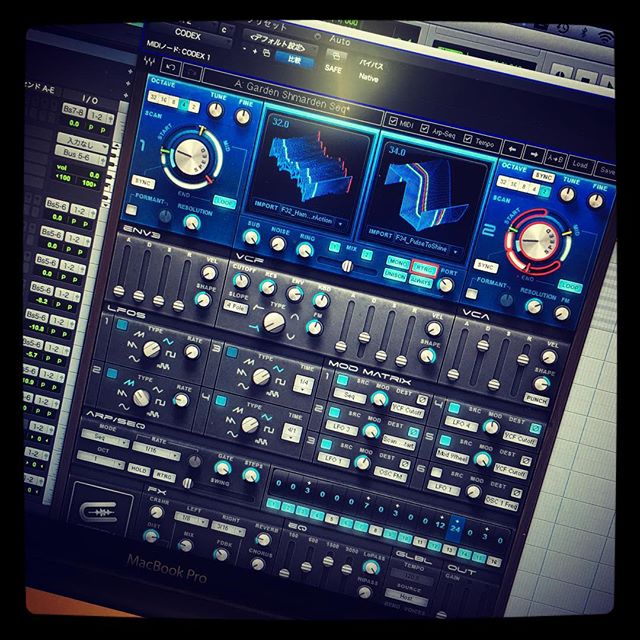This screenshot has width=640, height=640.
Task: Select octave 8 on oscillator 1
Action: coord(173,102)
